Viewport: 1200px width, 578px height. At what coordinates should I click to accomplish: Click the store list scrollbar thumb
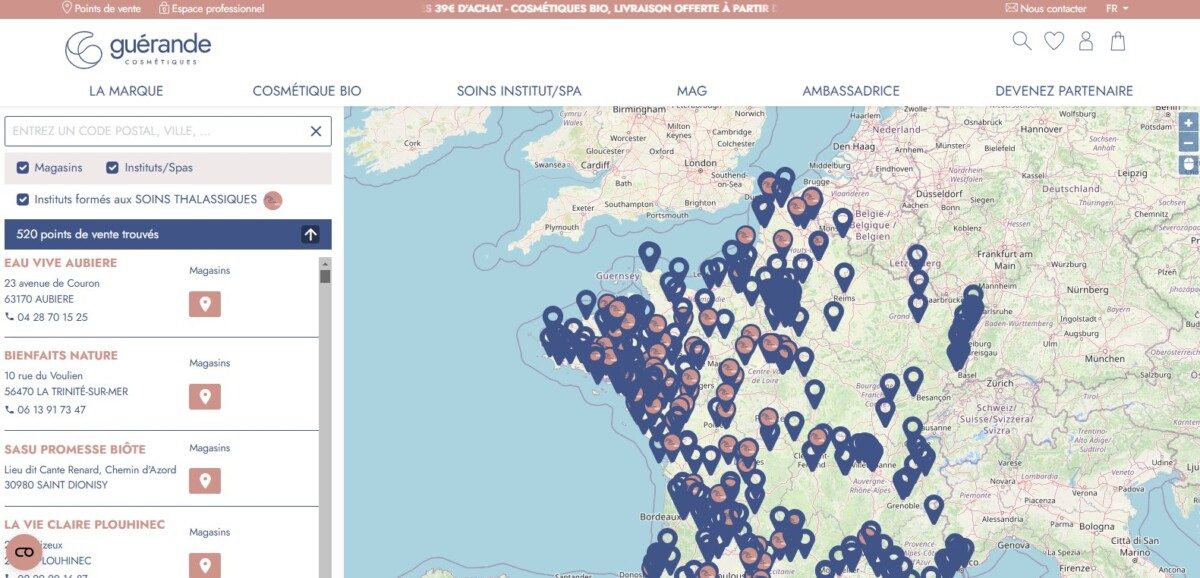point(325,276)
